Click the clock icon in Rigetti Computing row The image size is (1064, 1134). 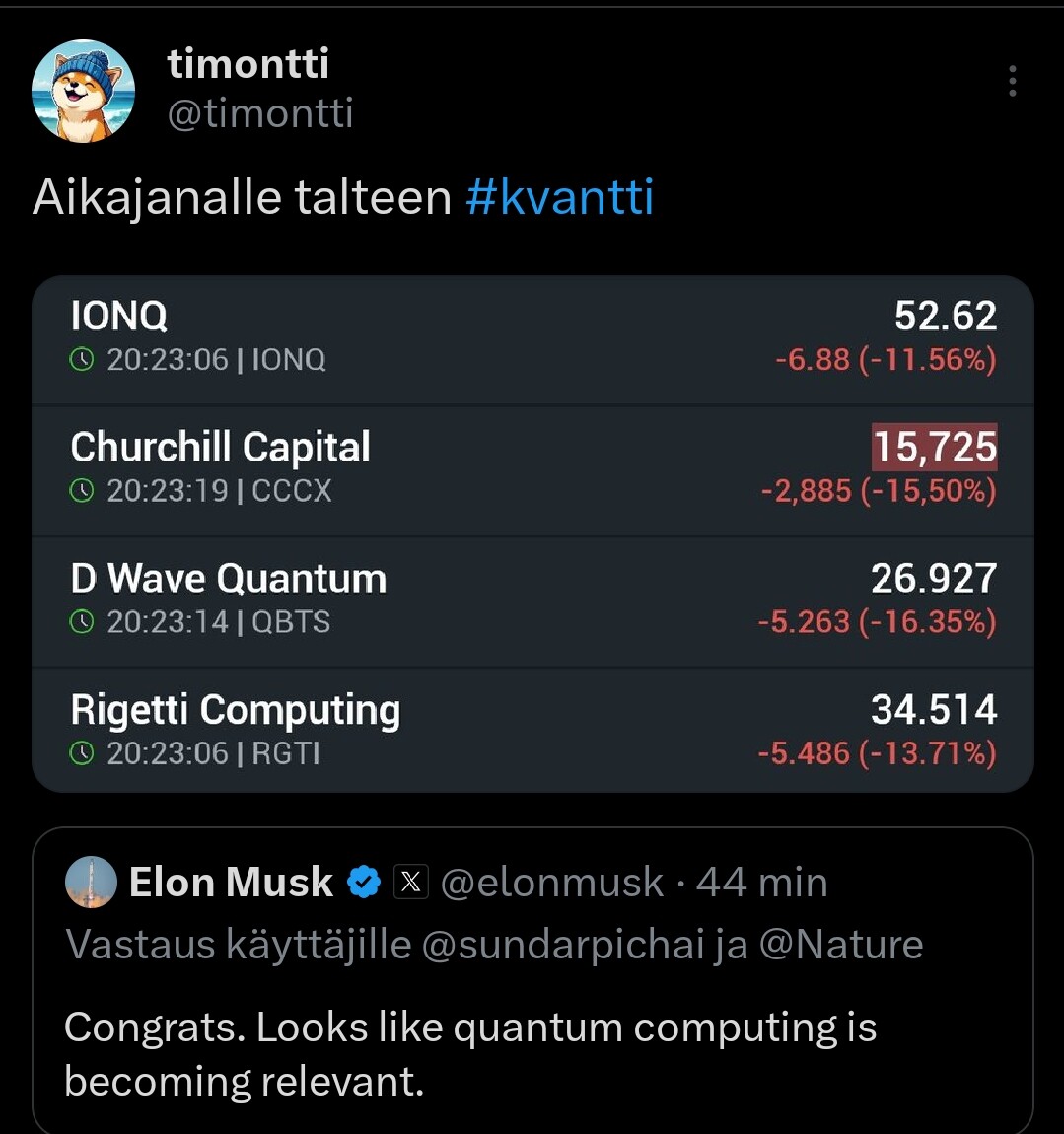click(x=82, y=753)
